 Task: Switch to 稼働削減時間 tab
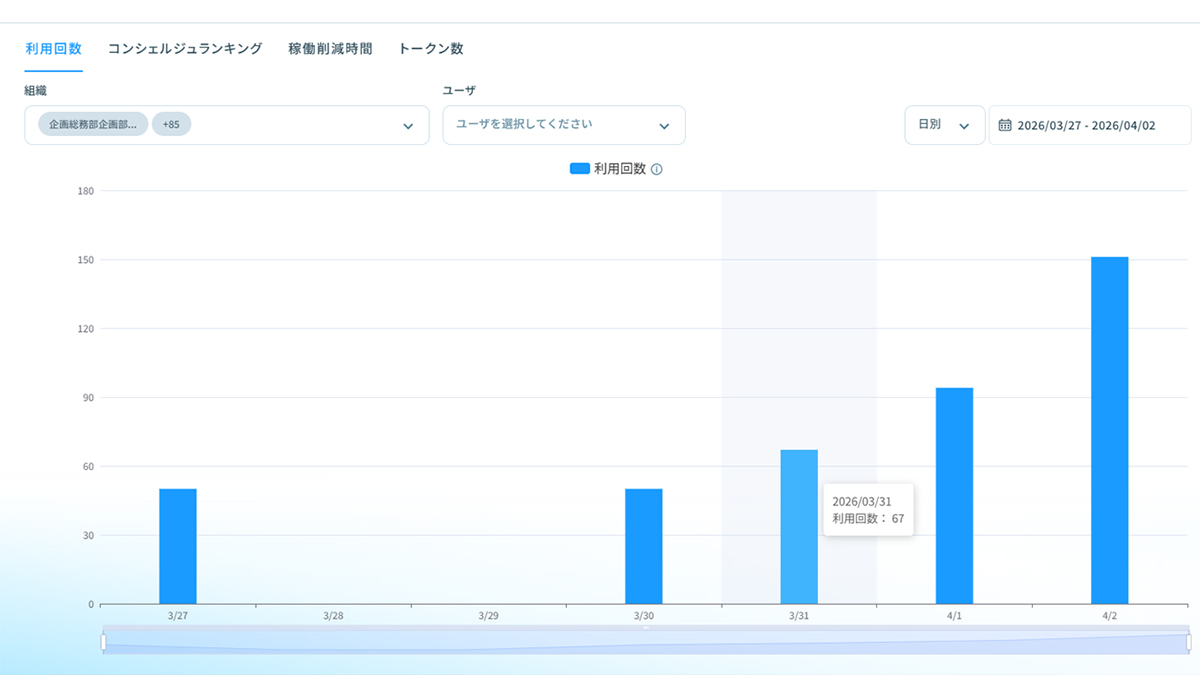pos(330,48)
